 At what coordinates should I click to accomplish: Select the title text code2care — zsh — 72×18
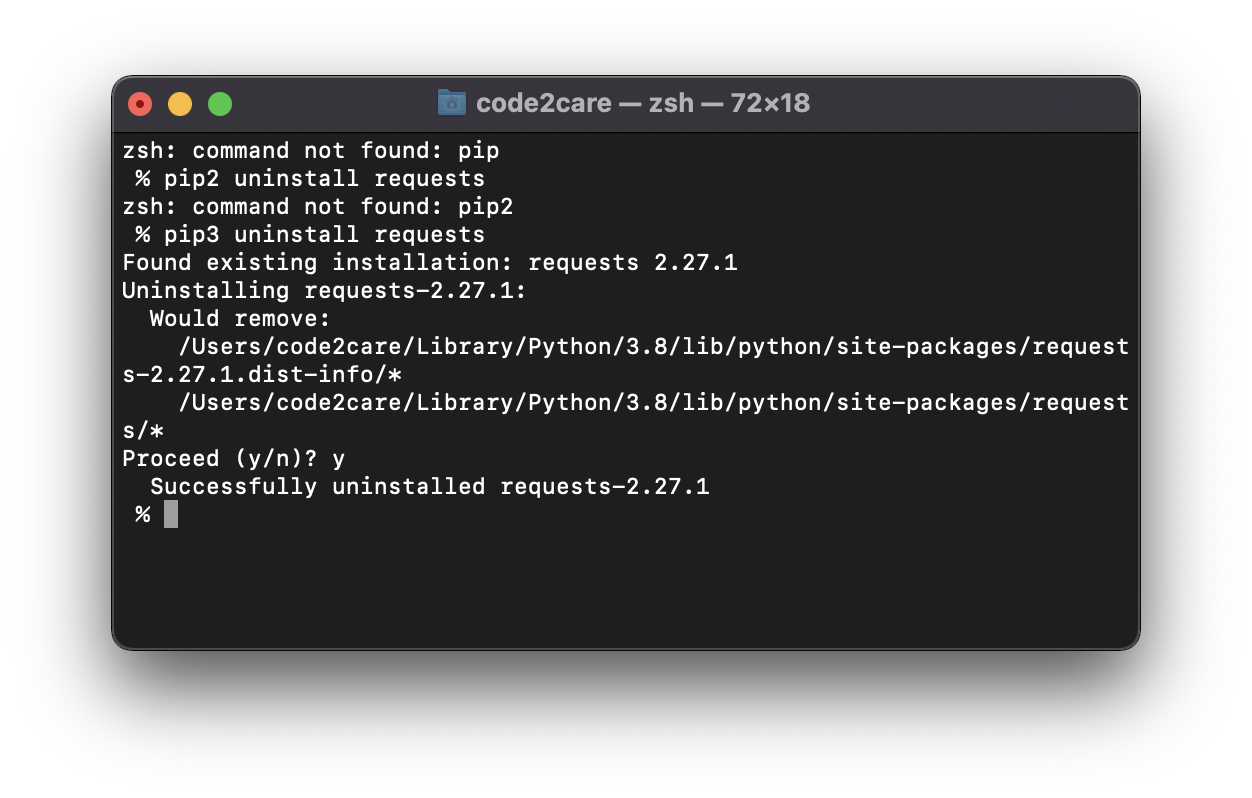[645, 103]
